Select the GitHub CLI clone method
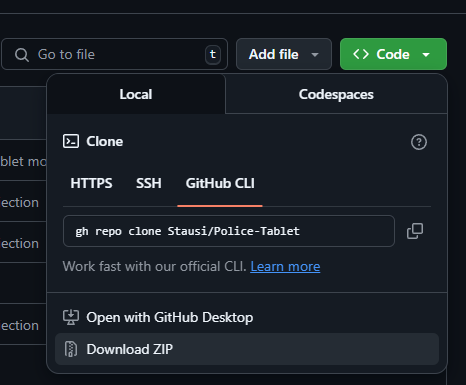 click(220, 183)
